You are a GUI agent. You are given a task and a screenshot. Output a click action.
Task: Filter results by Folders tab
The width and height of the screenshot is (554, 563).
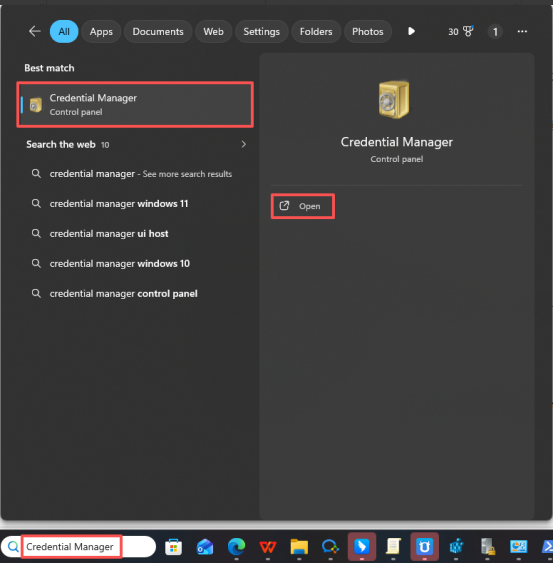(316, 32)
